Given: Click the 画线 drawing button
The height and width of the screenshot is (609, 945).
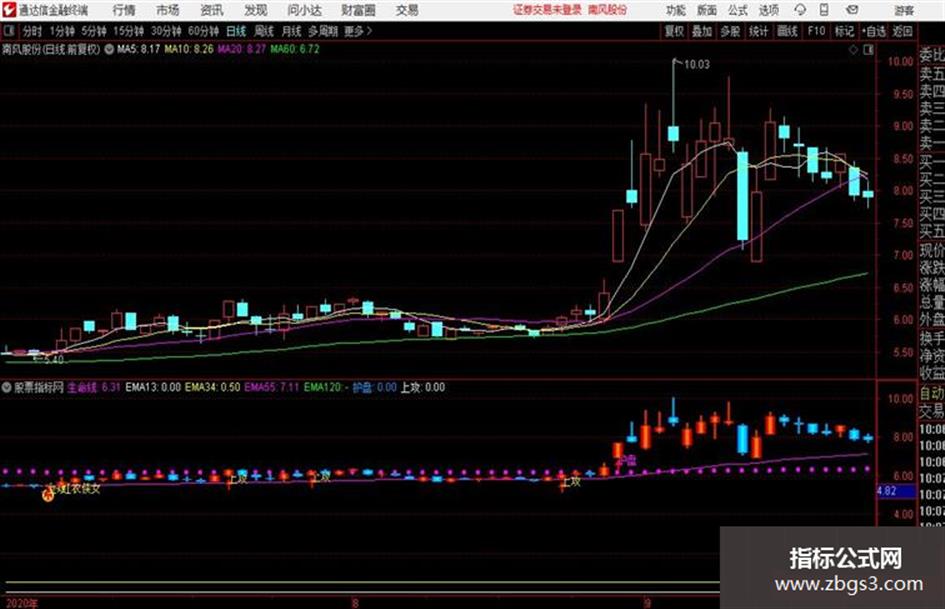Looking at the screenshot, I should click(788, 31).
